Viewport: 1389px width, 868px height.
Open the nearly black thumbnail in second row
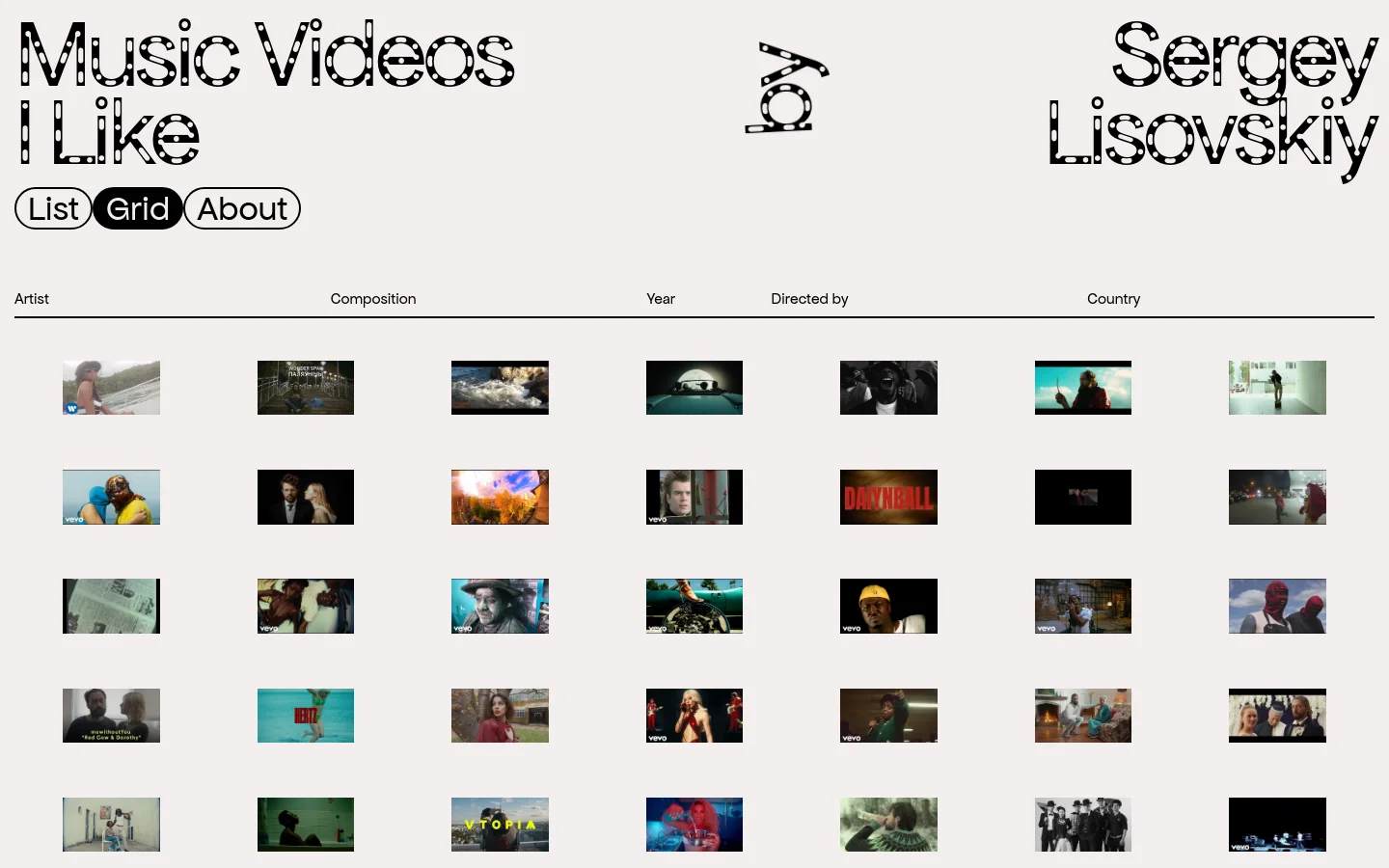[1083, 497]
